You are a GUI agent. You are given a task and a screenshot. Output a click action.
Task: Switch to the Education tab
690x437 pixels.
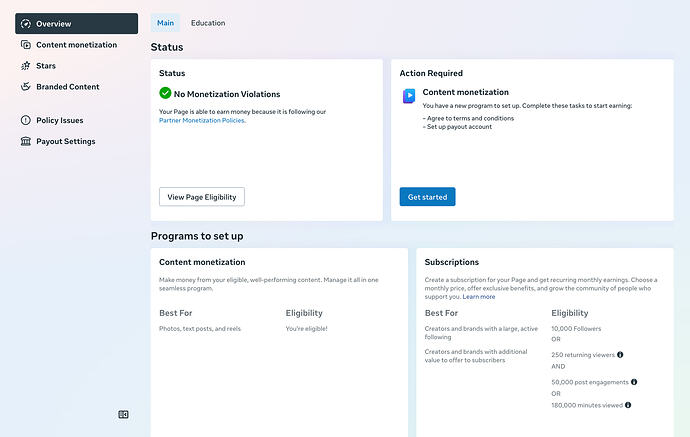point(208,23)
